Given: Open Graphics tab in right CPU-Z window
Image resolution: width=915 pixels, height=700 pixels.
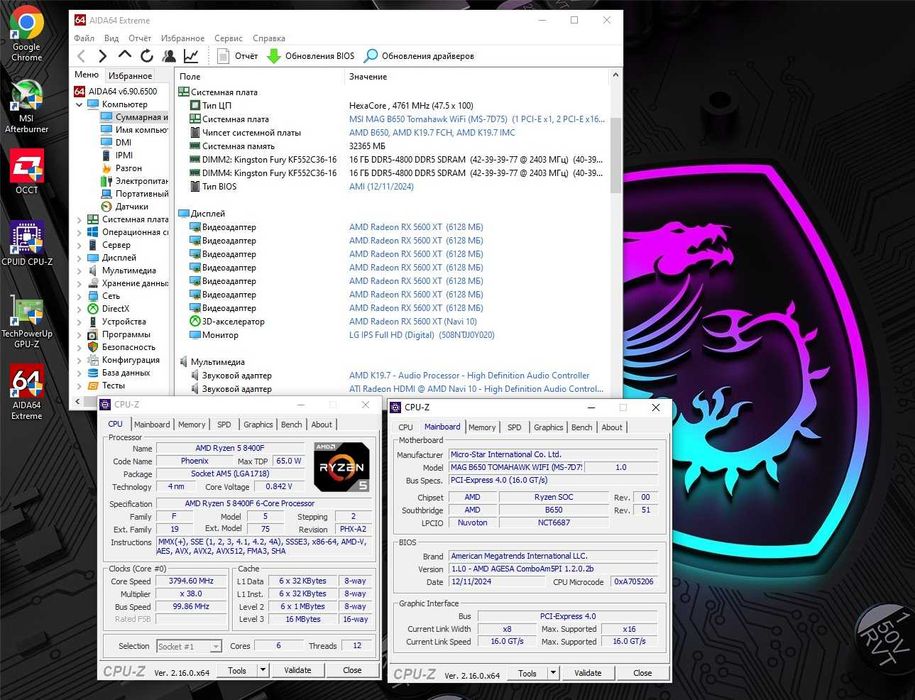Looking at the screenshot, I should tap(548, 428).
